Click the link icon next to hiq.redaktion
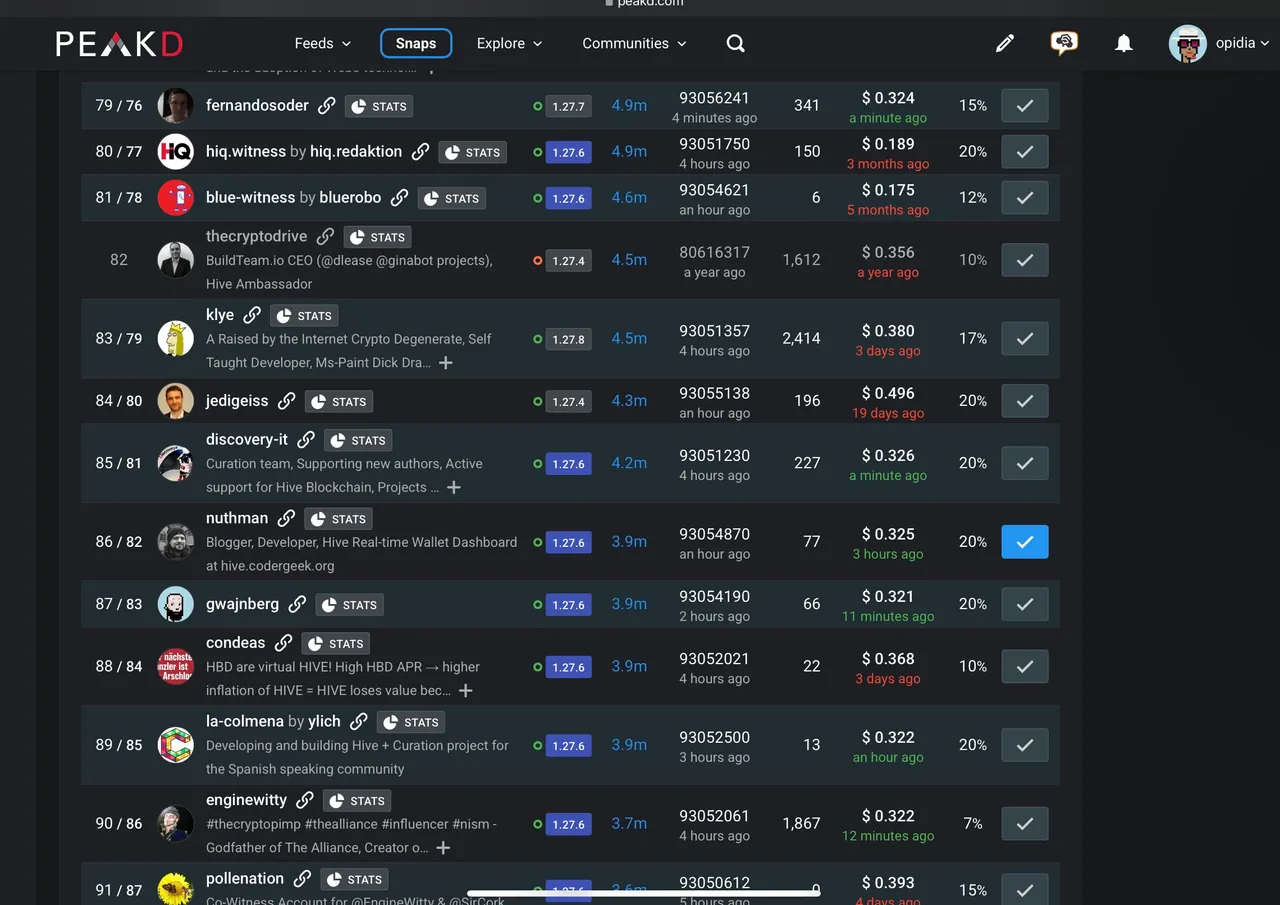The image size is (1280, 905). (x=421, y=151)
